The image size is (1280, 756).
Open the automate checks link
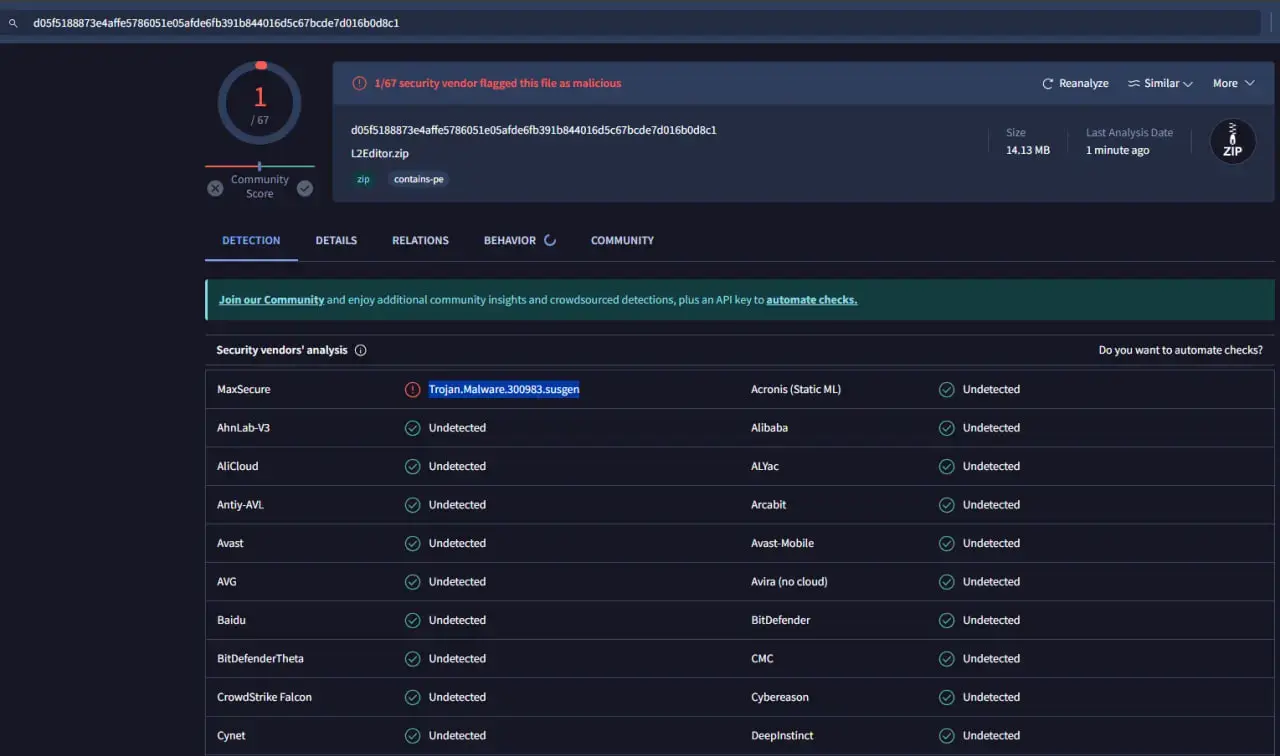tap(812, 300)
